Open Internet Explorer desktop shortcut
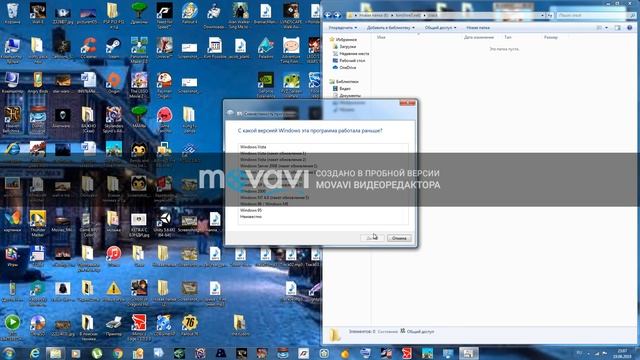Screen dimensions: 640x360 point(12,151)
